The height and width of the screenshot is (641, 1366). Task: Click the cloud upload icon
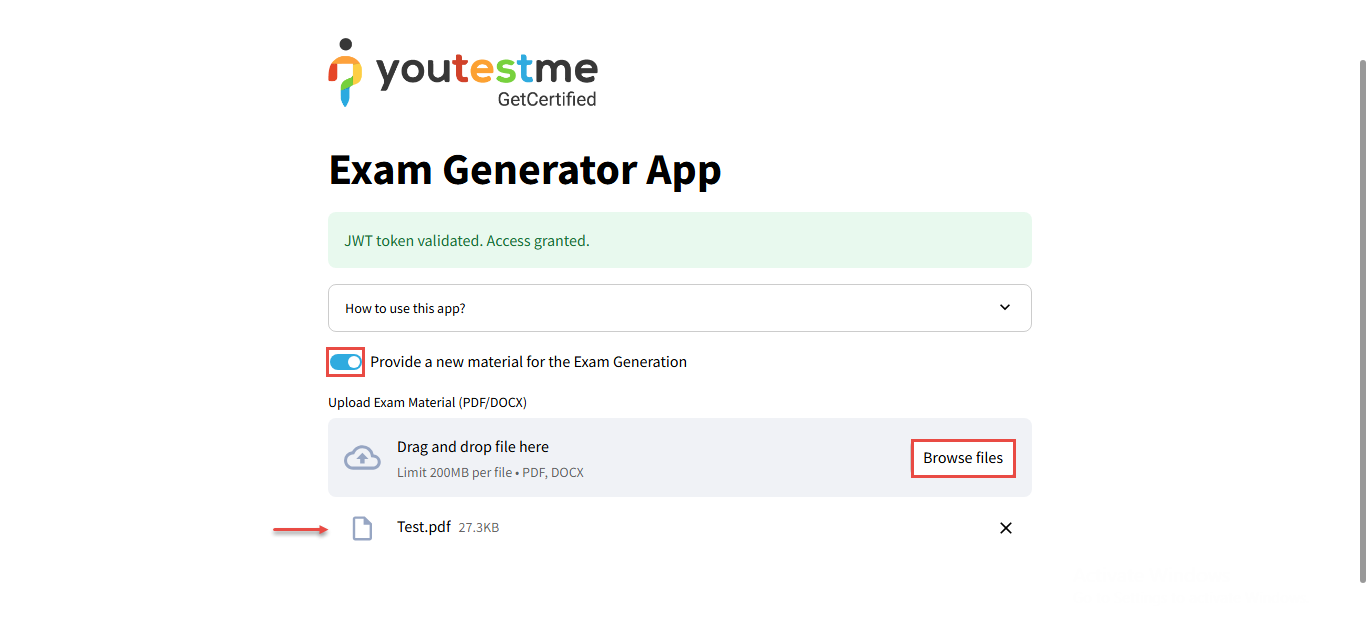(362, 458)
